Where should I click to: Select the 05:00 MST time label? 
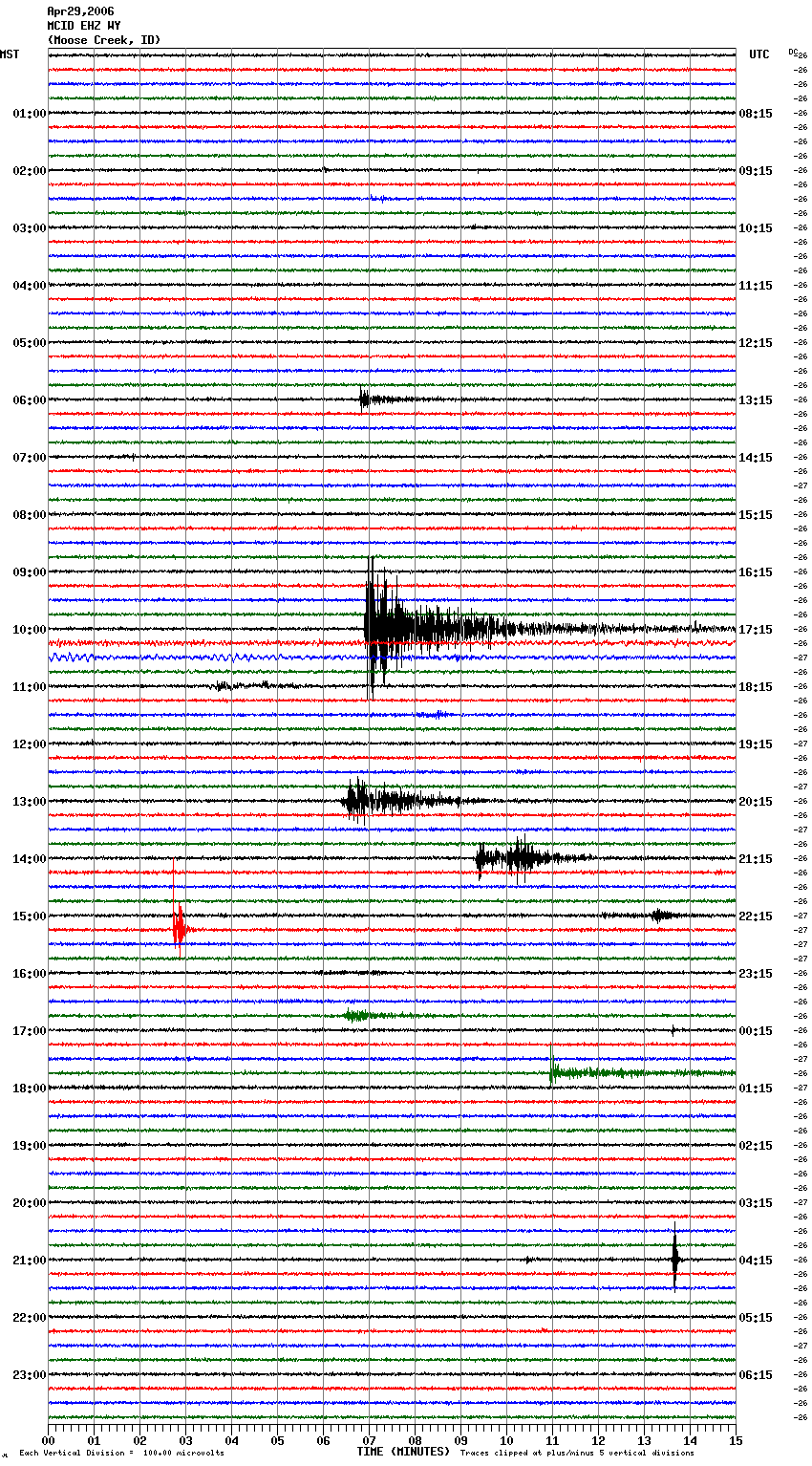pos(30,343)
